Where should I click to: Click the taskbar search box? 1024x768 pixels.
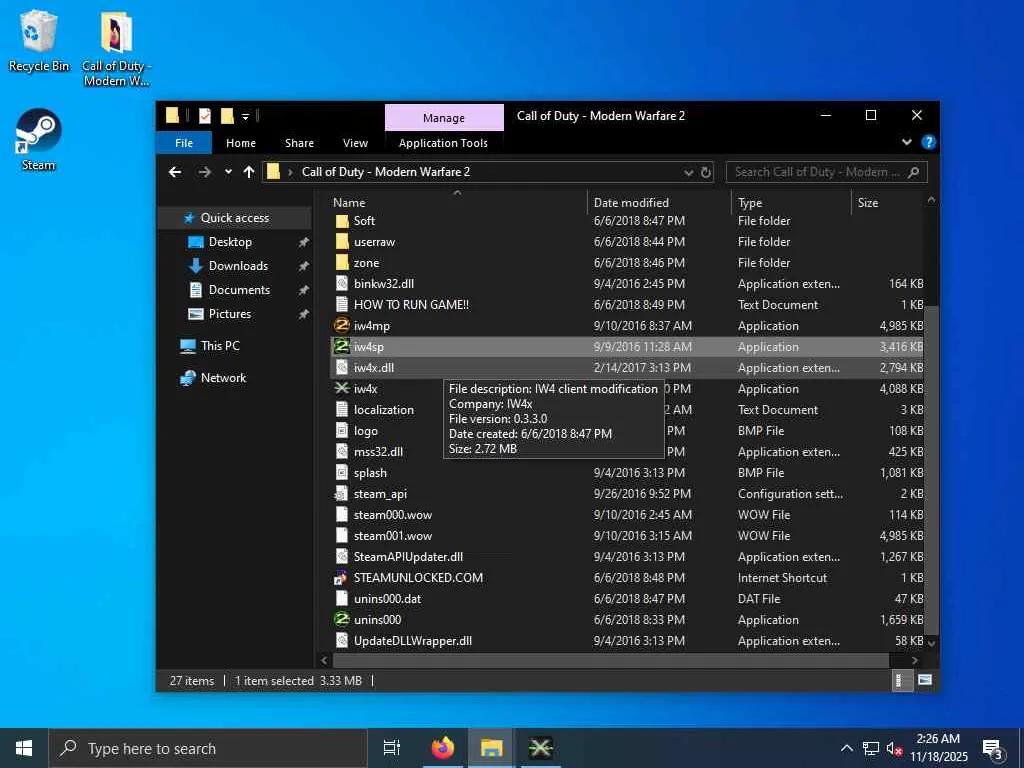(x=208, y=748)
